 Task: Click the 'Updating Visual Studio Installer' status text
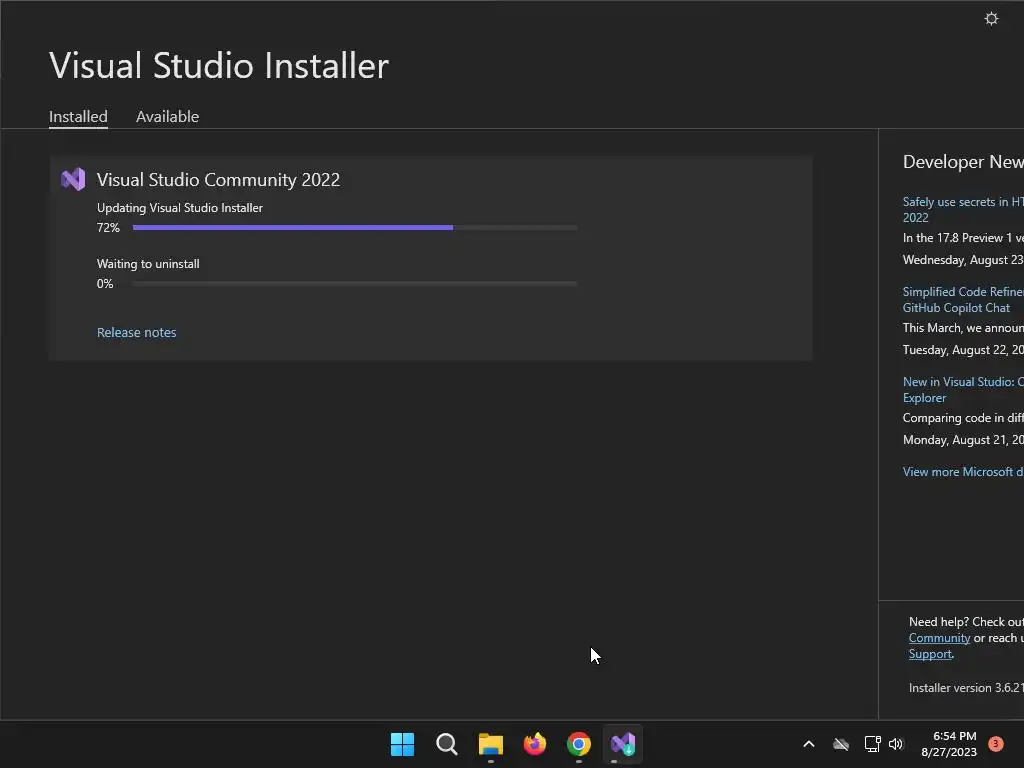[180, 208]
